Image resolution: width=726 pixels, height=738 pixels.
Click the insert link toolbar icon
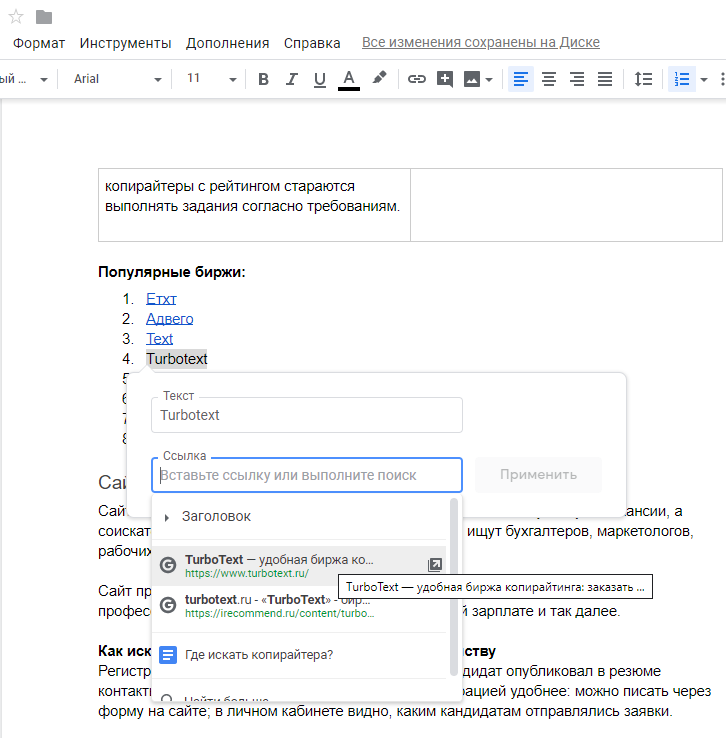tap(416, 79)
